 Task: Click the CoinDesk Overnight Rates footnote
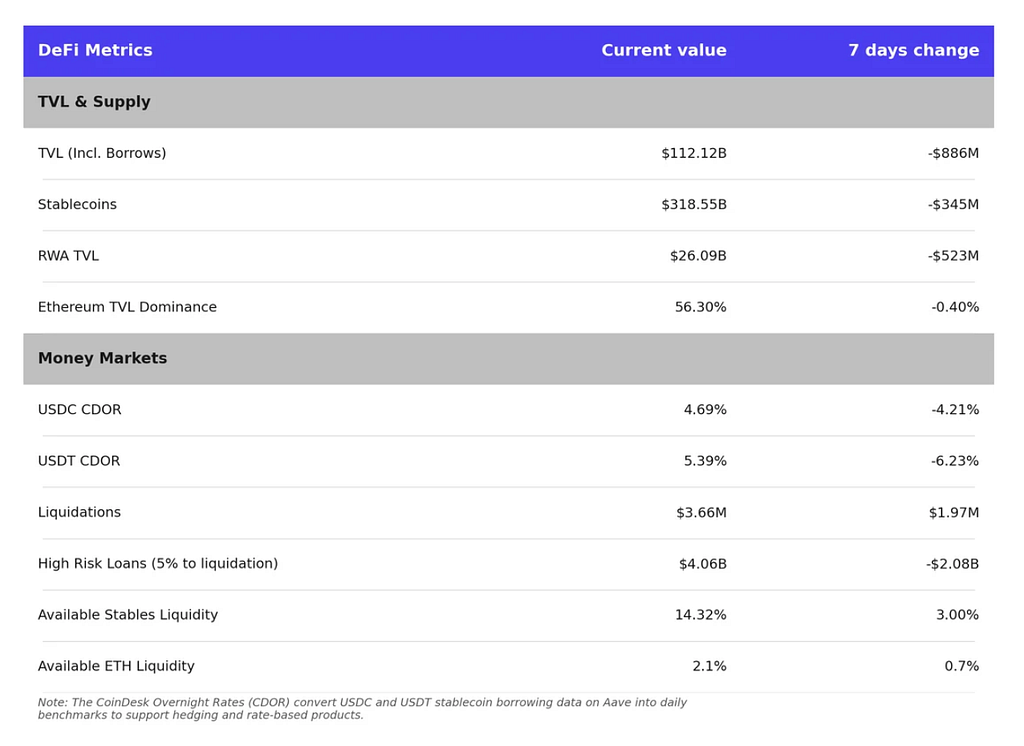click(x=362, y=709)
